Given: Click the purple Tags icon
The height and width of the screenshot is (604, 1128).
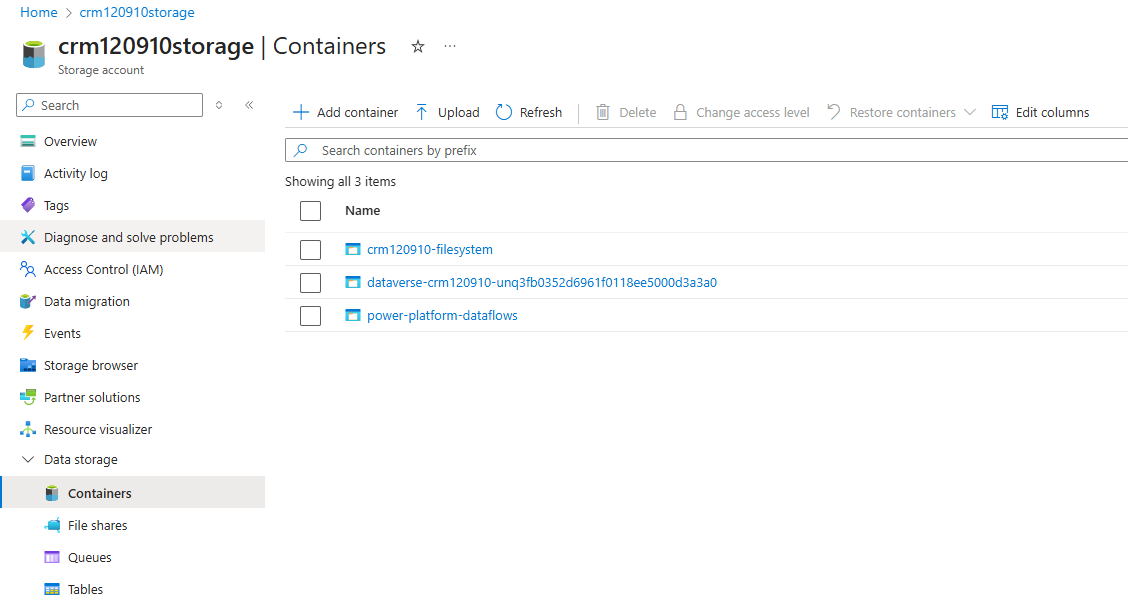Looking at the screenshot, I should 28,206.
